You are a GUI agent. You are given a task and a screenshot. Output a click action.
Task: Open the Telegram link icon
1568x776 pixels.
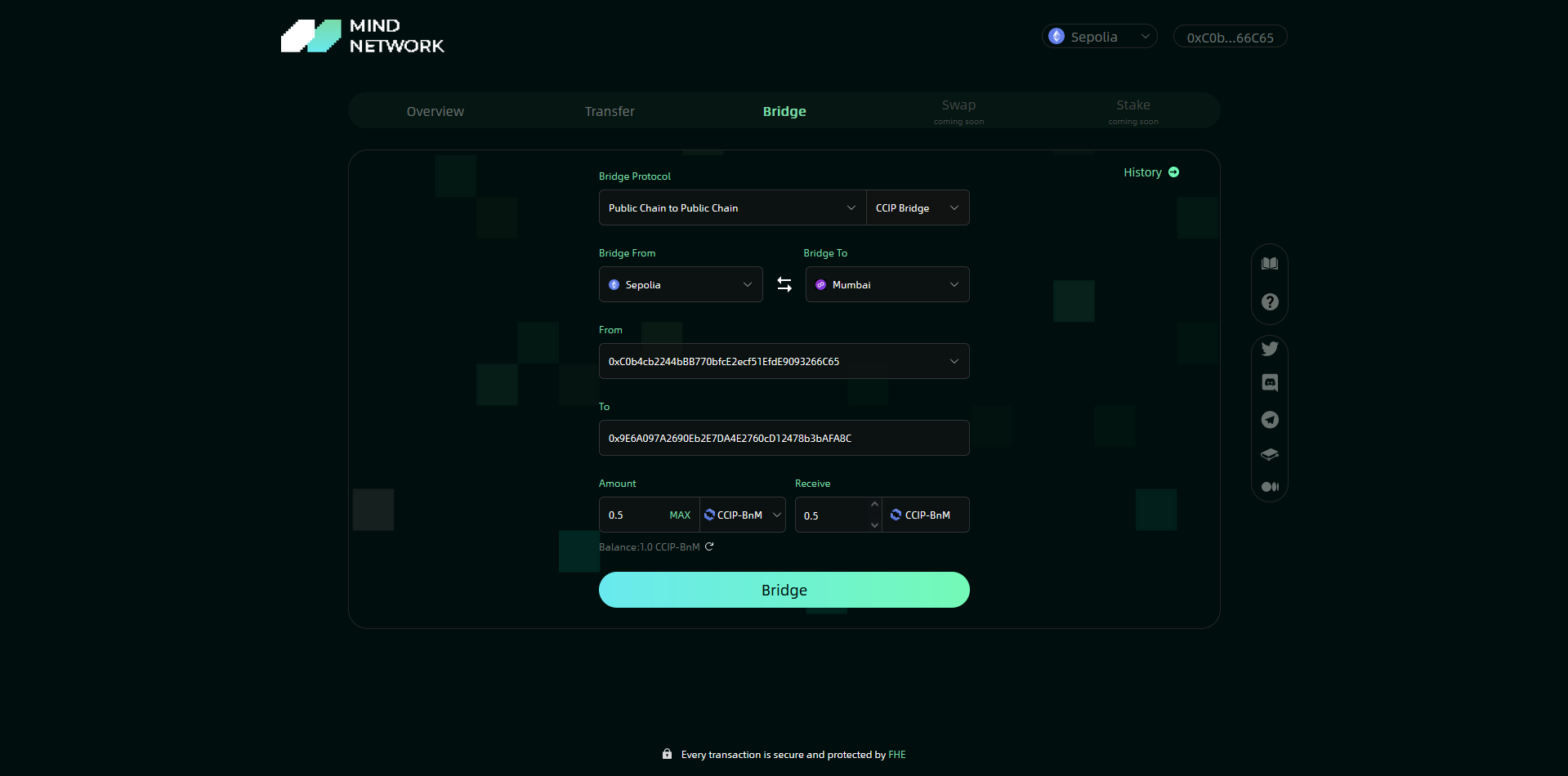tap(1269, 420)
